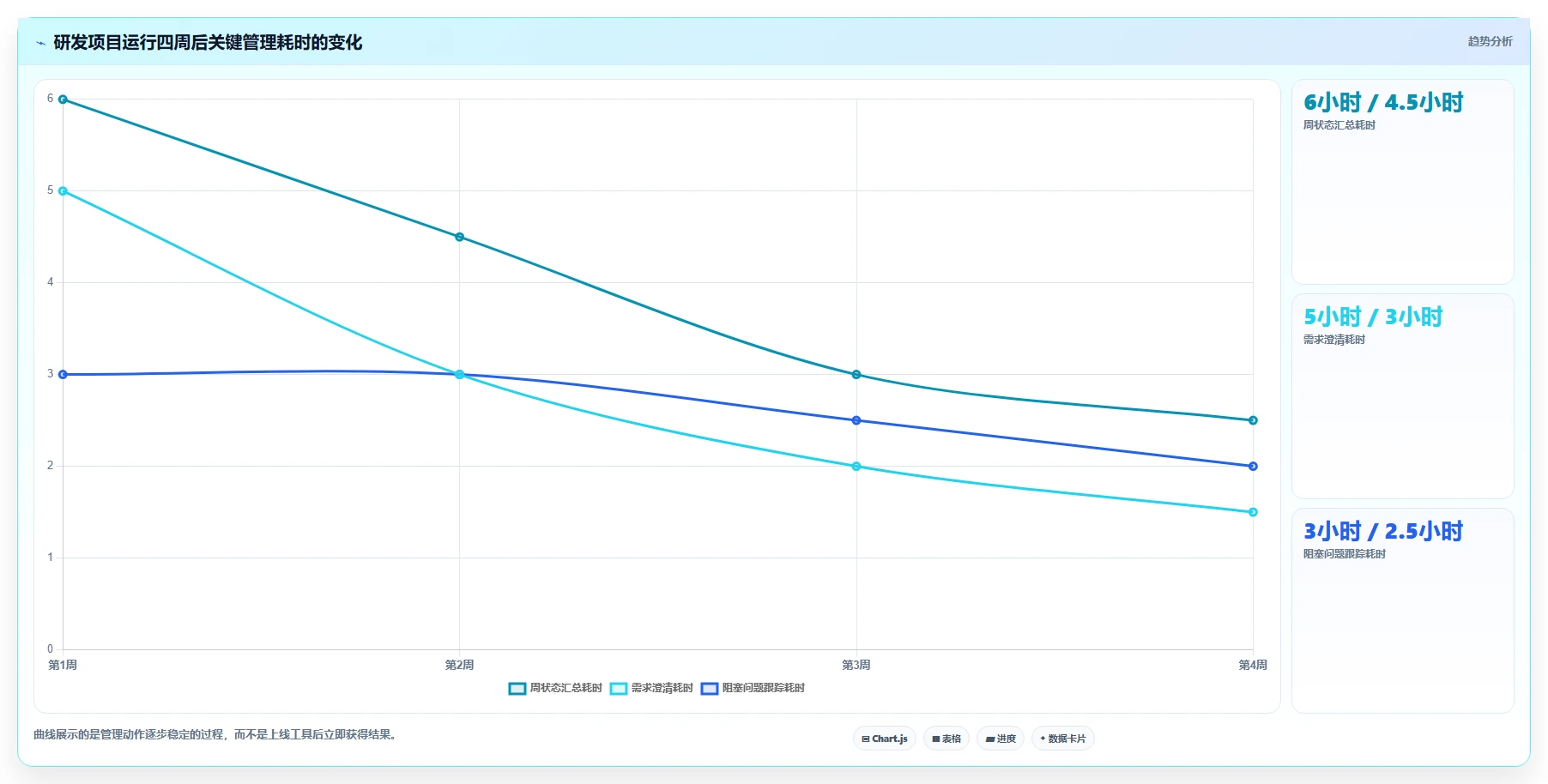Screen dimensions: 1548x784
Task: Click the chart title 研发项目运行四周后关键管理耗时的变化
Action: pyautogui.click(x=208, y=43)
